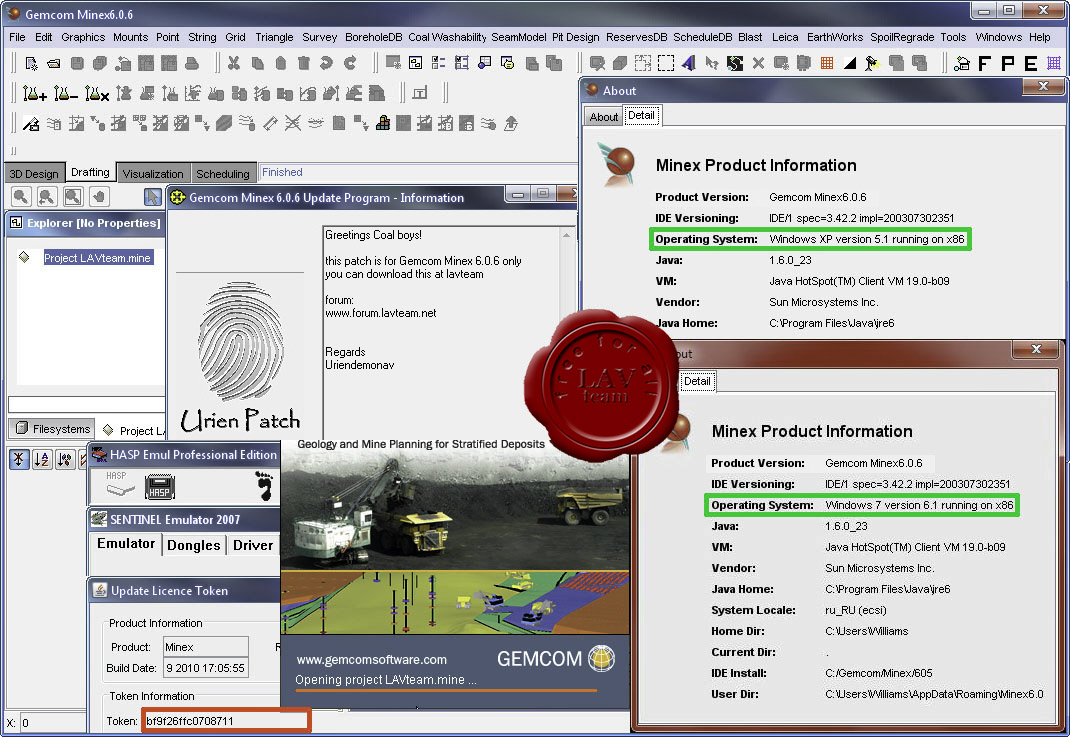Click www.gemcomsoftware.com on the splash screen
Screen dimensions: 1070x737
[372, 659]
